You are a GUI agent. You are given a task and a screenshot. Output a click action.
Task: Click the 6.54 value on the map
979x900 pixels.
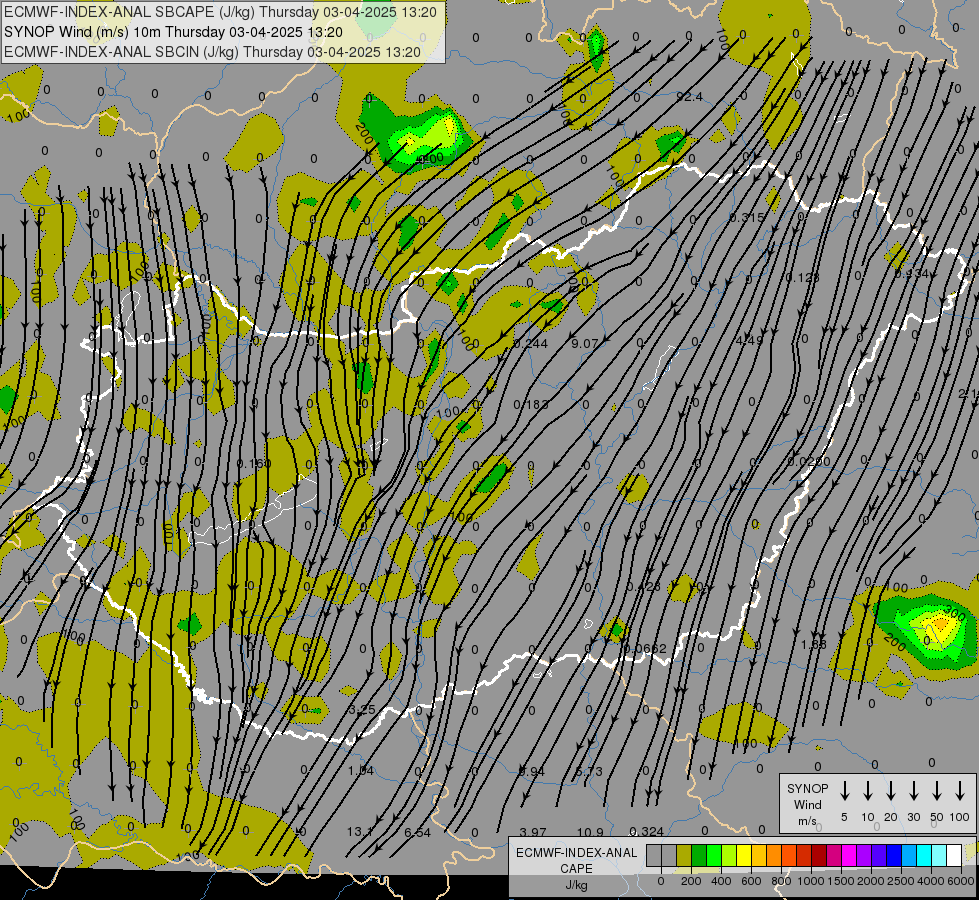pos(417,833)
